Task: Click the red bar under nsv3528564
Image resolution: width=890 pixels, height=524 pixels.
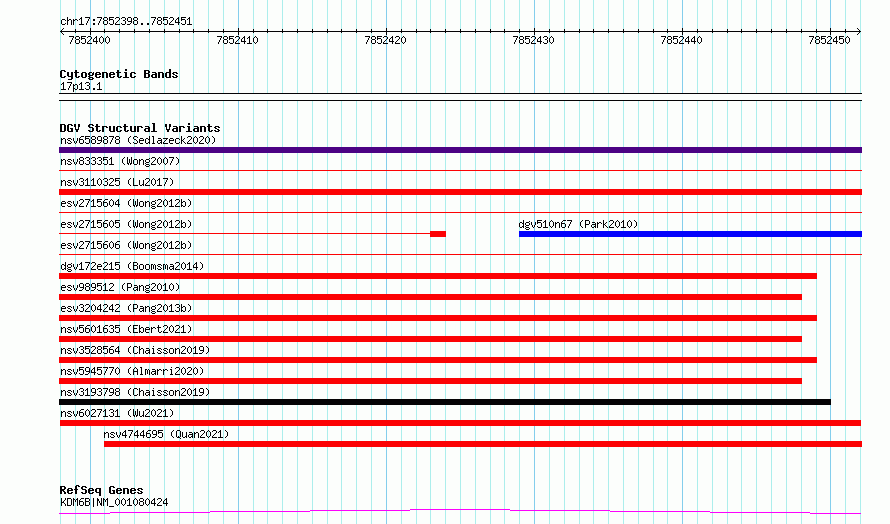Action: click(438, 360)
